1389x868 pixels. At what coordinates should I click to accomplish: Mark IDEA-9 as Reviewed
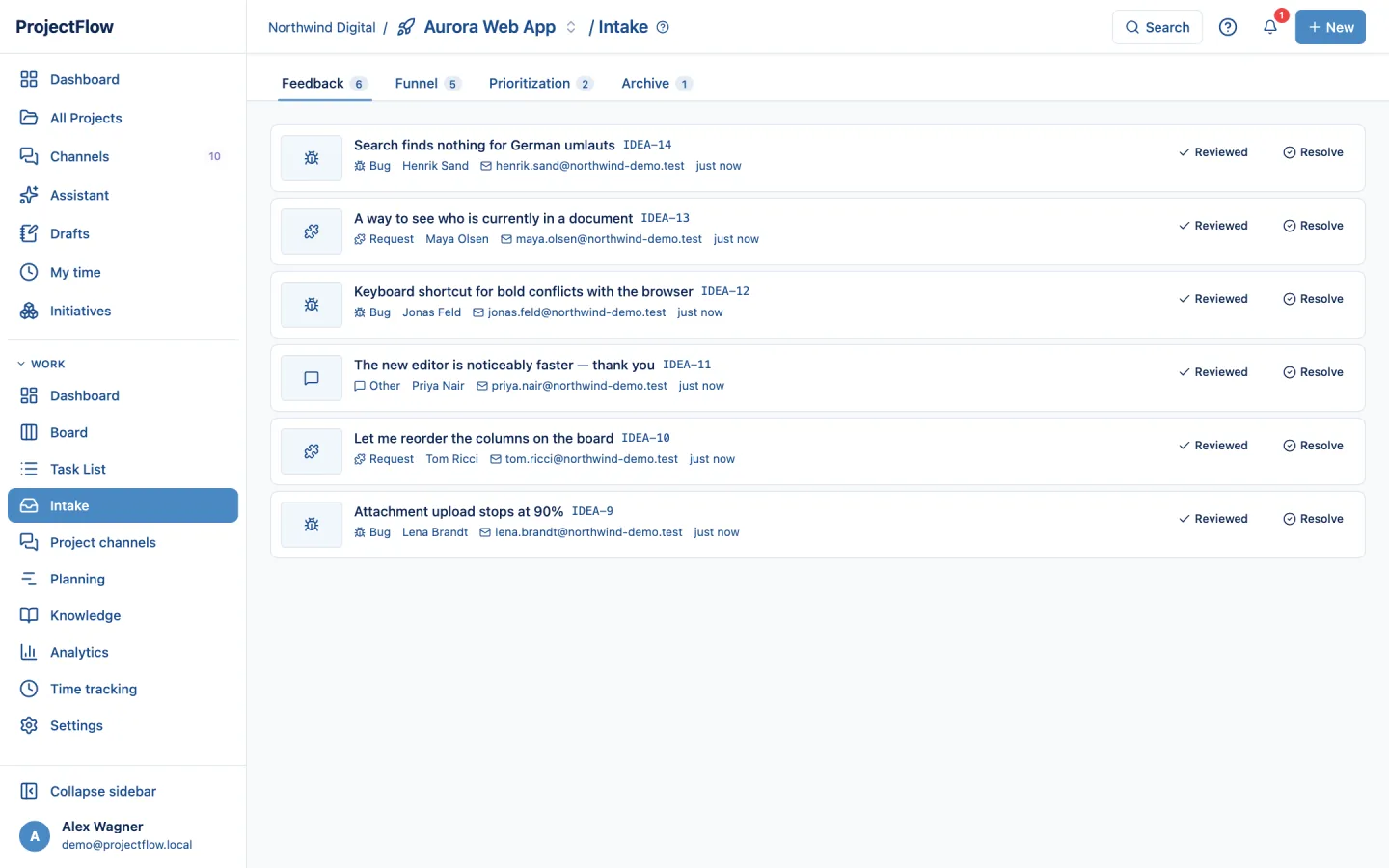(x=1212, y=519)
